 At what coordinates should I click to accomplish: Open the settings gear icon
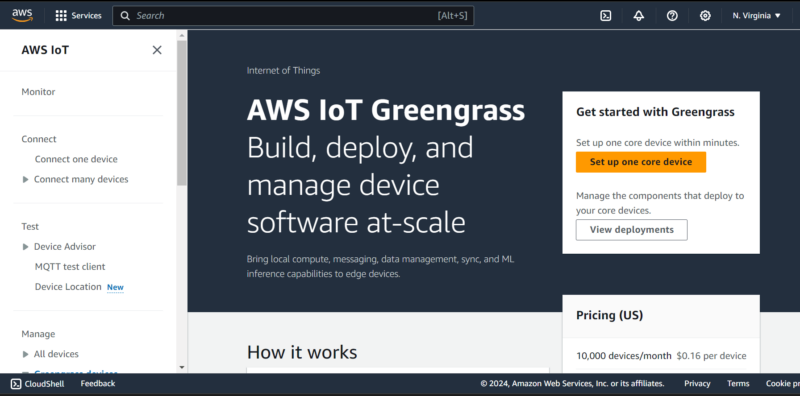tap(705, 16)
